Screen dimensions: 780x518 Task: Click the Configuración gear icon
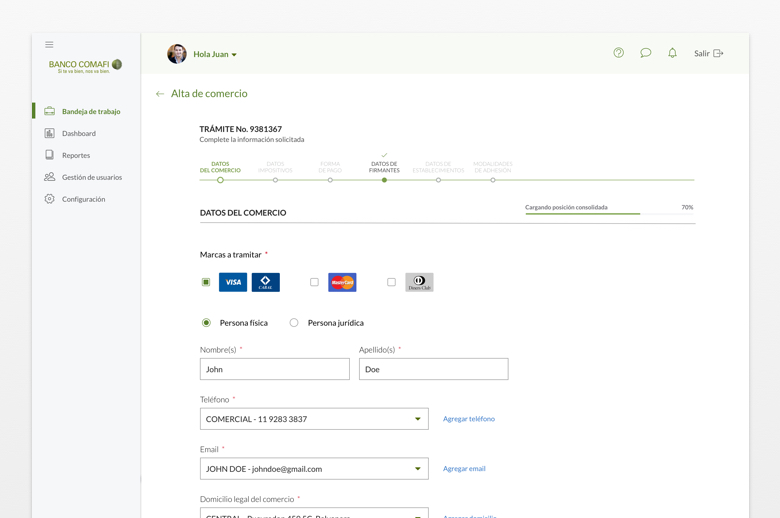pos(49,199)
